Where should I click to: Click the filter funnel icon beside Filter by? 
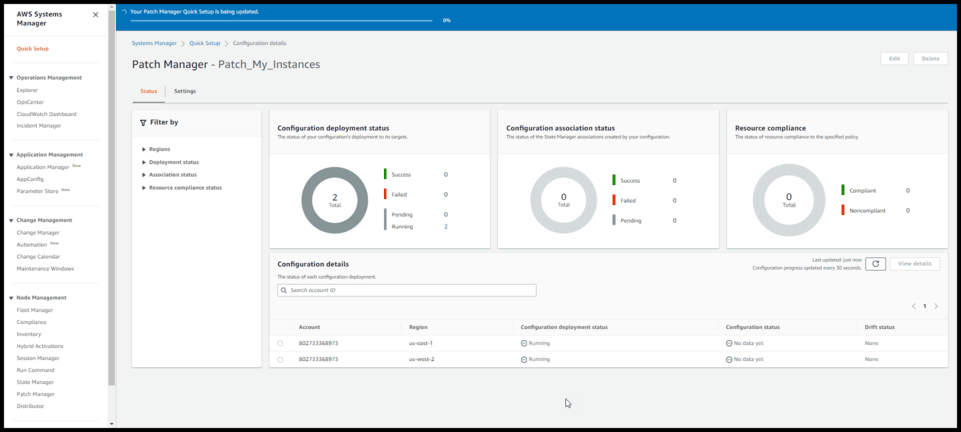[x=143, y=123]
